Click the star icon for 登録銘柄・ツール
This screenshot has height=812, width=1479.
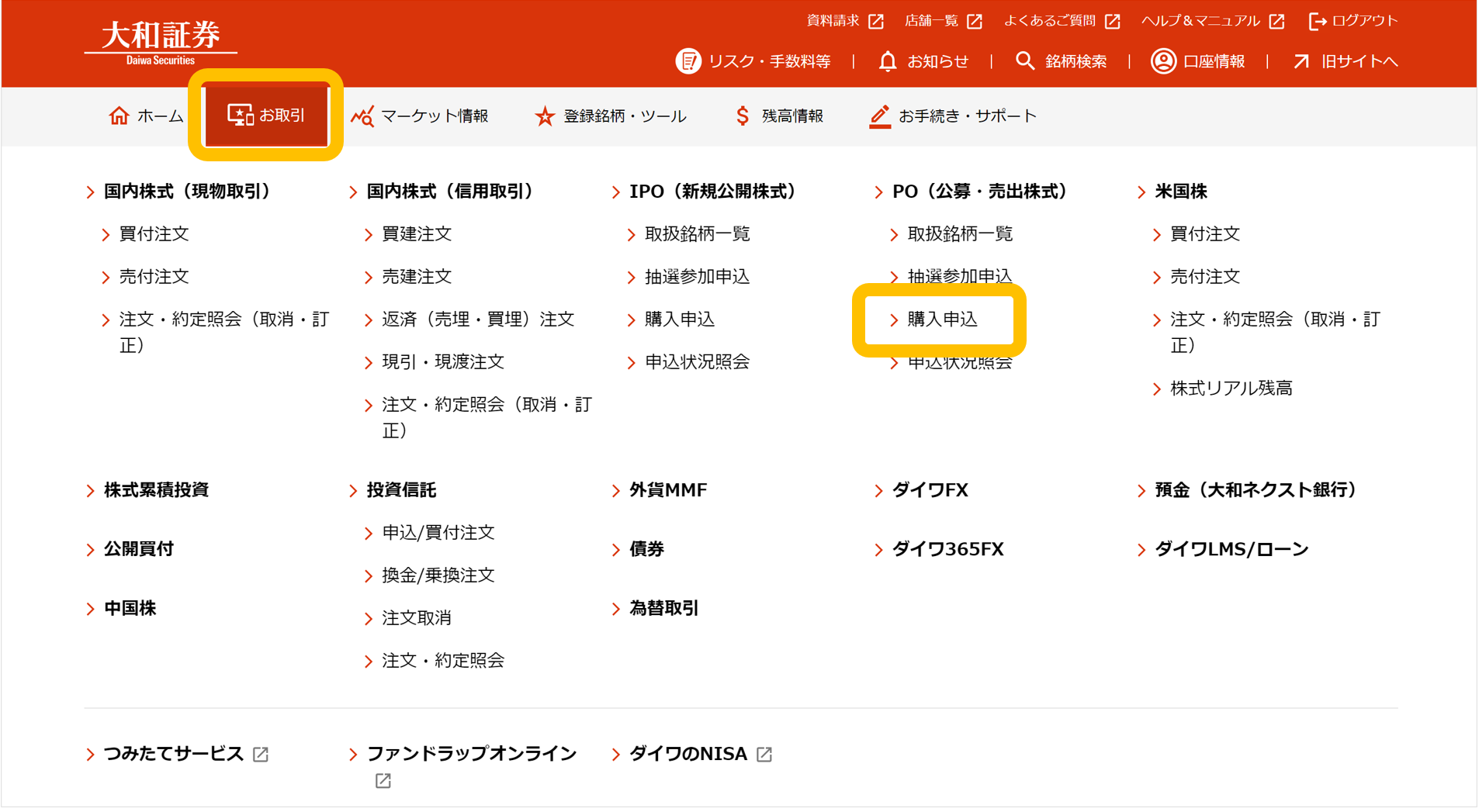(x=545, y=116)
